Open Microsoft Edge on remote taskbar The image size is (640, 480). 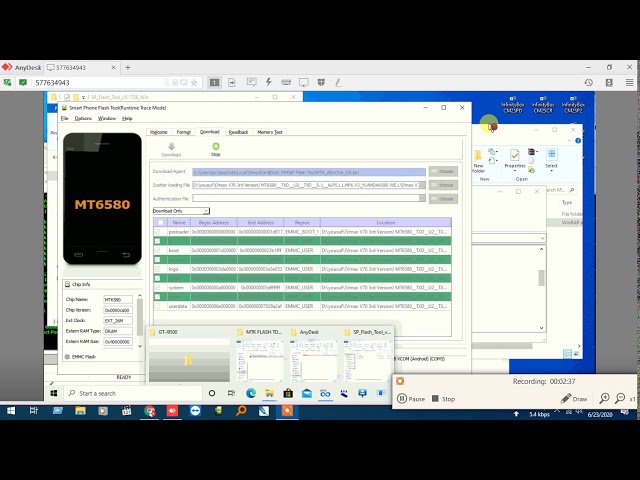tap(251, 393)
